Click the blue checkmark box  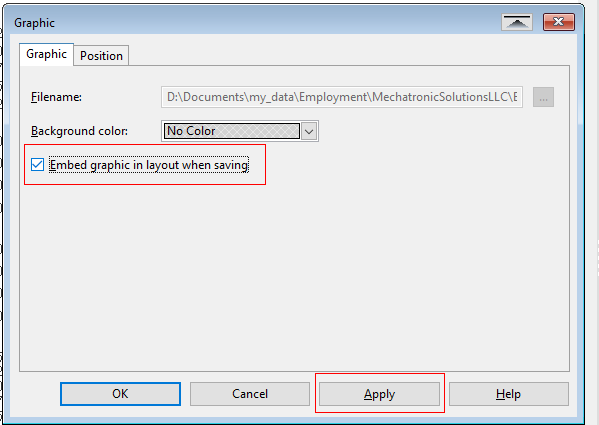37,165
